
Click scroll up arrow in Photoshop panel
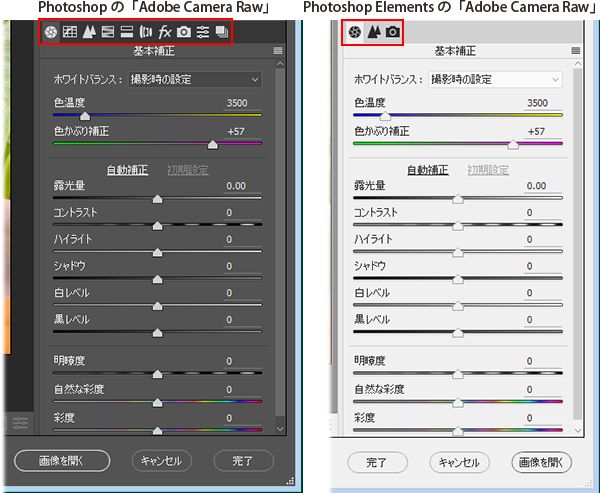point(280,64)
